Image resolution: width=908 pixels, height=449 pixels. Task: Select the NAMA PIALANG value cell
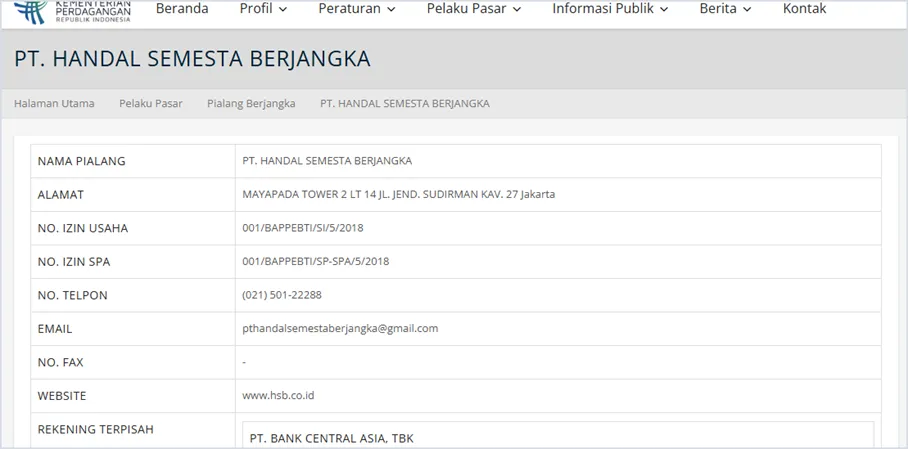point(558,161)
